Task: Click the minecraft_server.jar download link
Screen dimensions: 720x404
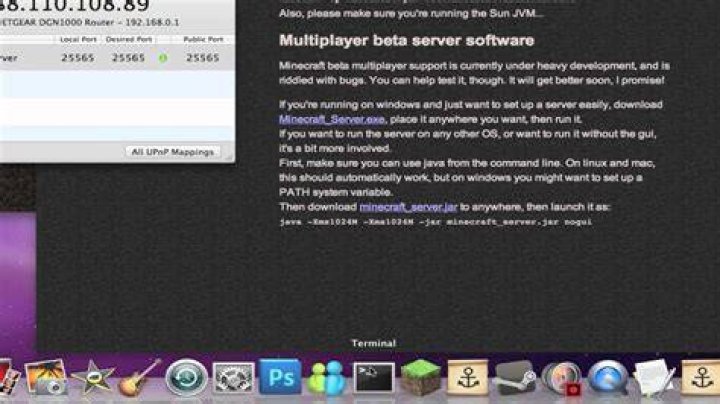Action: coord(408,207)
